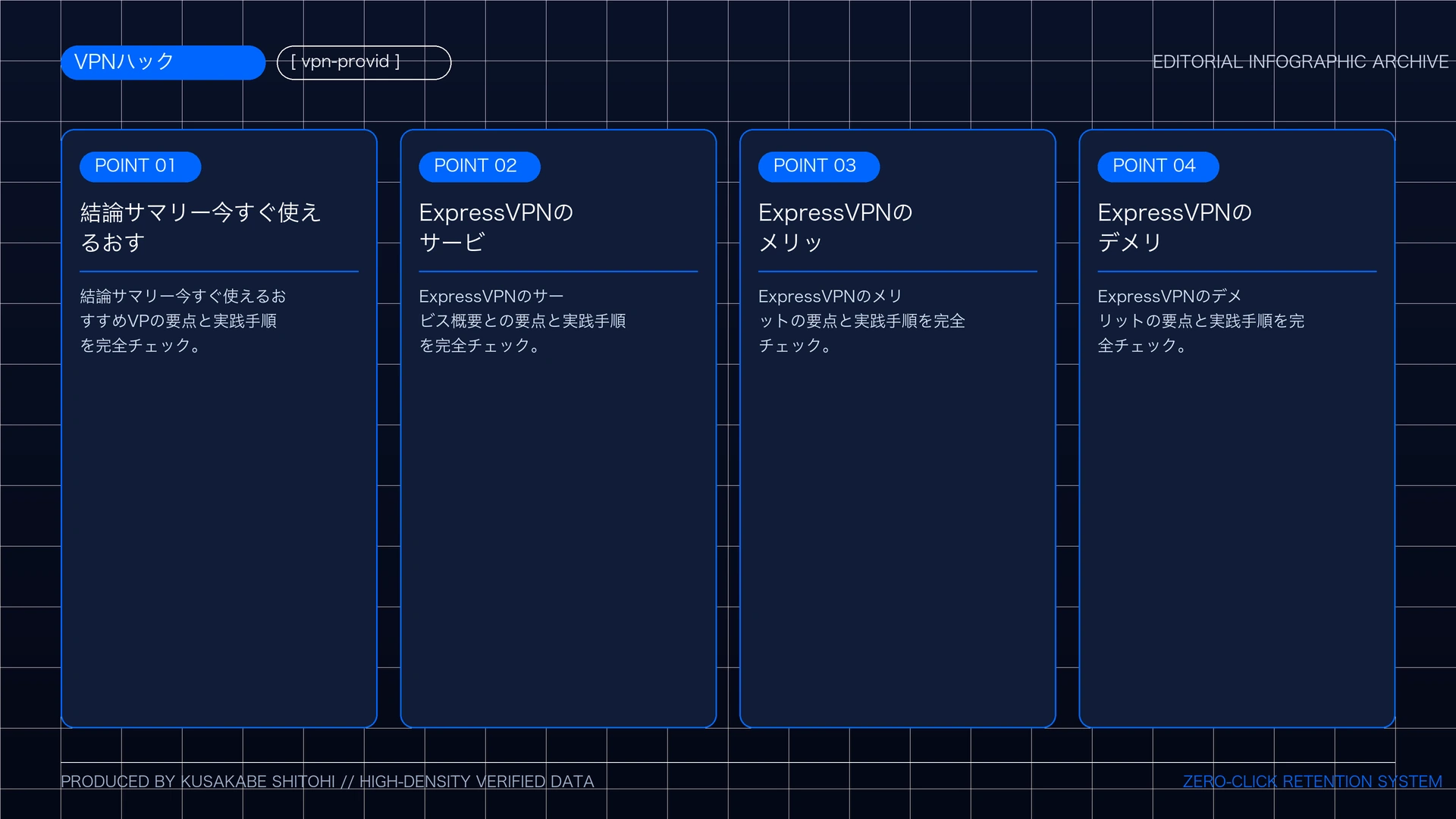Click heading 結論サマリー今すぐ使えるおす
The image size is (1456, 819).
(201, 227)
